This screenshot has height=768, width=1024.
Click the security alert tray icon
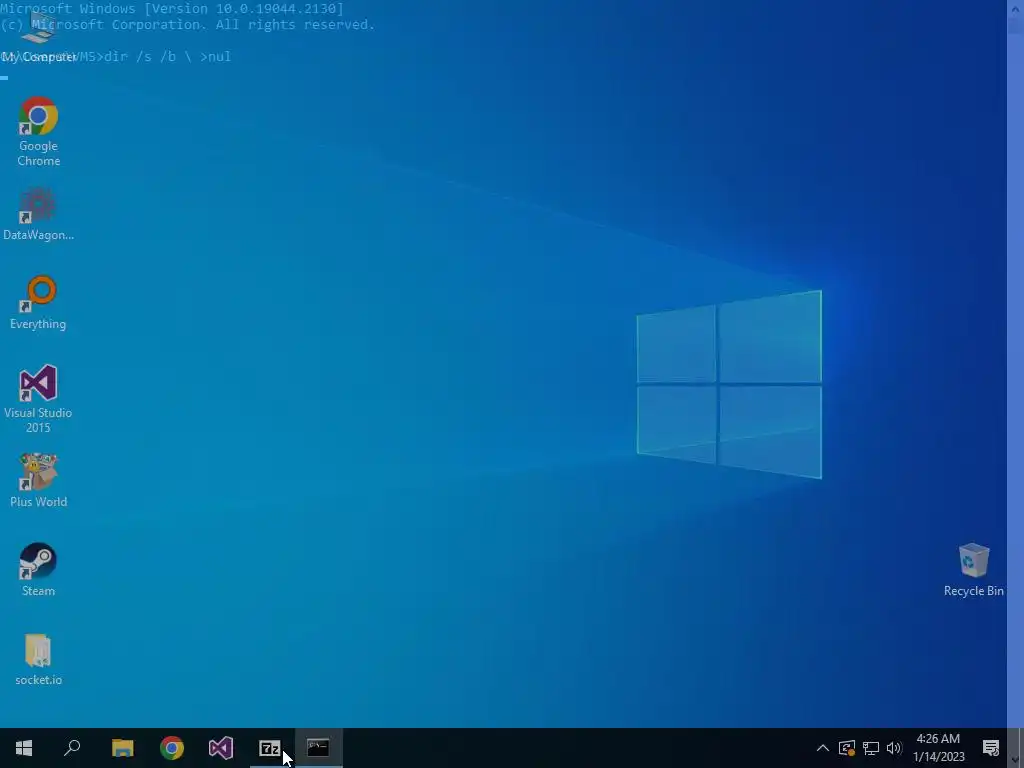[847, 748]
